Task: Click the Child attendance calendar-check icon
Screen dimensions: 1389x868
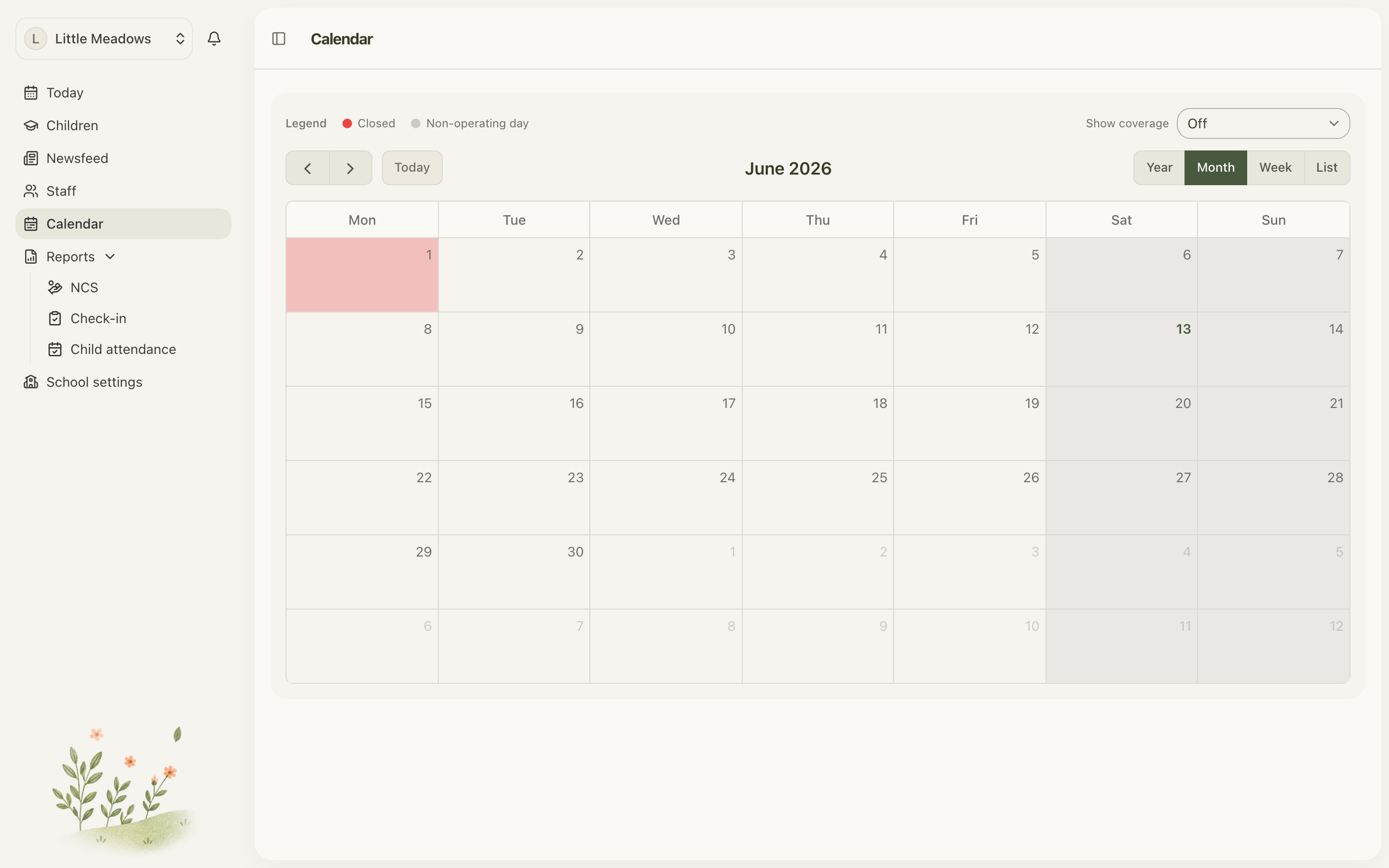Action: pos(55,349)
